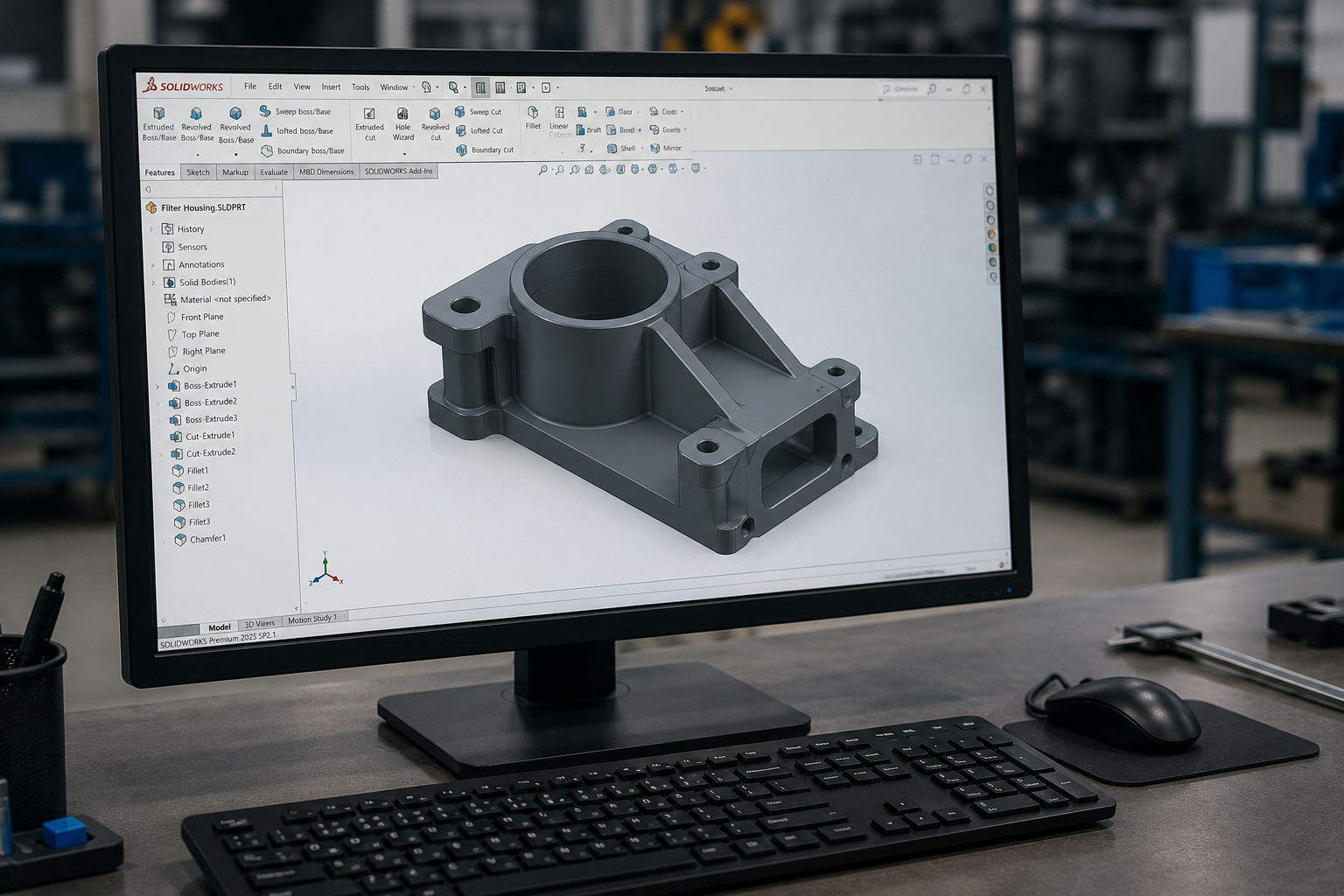The image size is (1344, 896).
Task: Select the Sensors item
Action: point(185,247)
